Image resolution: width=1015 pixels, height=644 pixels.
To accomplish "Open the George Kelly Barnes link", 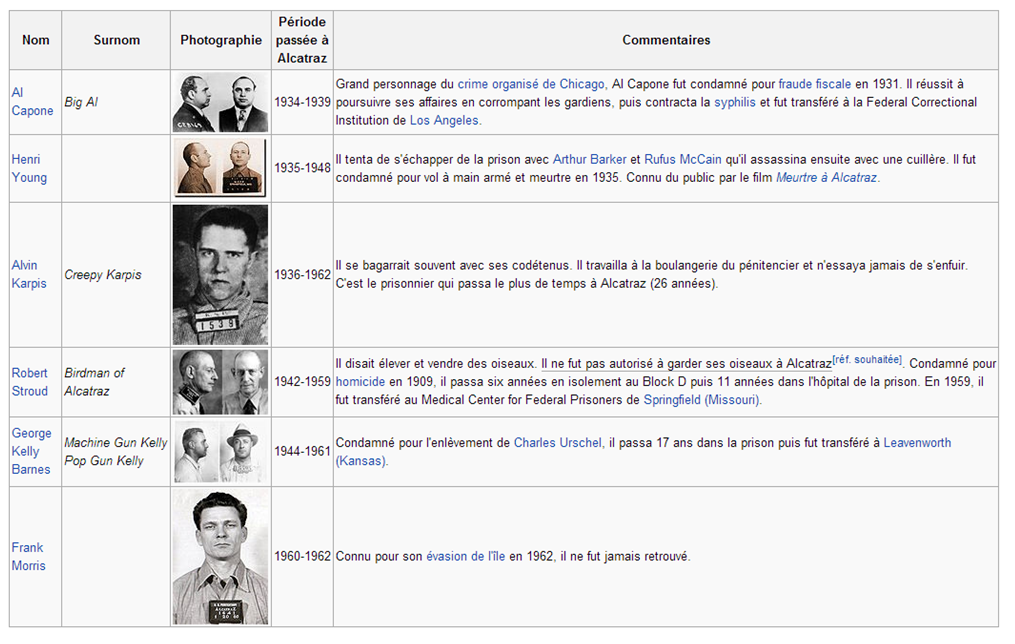I will [x=31, y=451].
